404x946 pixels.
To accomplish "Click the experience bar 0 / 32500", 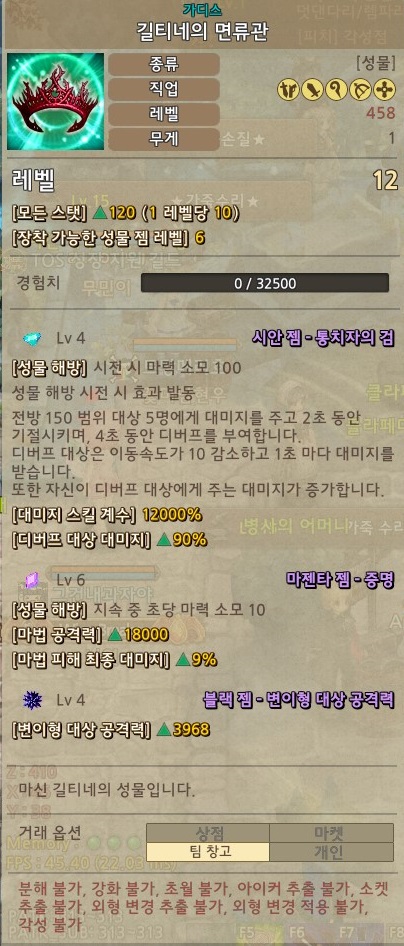I will click(265, 283).
